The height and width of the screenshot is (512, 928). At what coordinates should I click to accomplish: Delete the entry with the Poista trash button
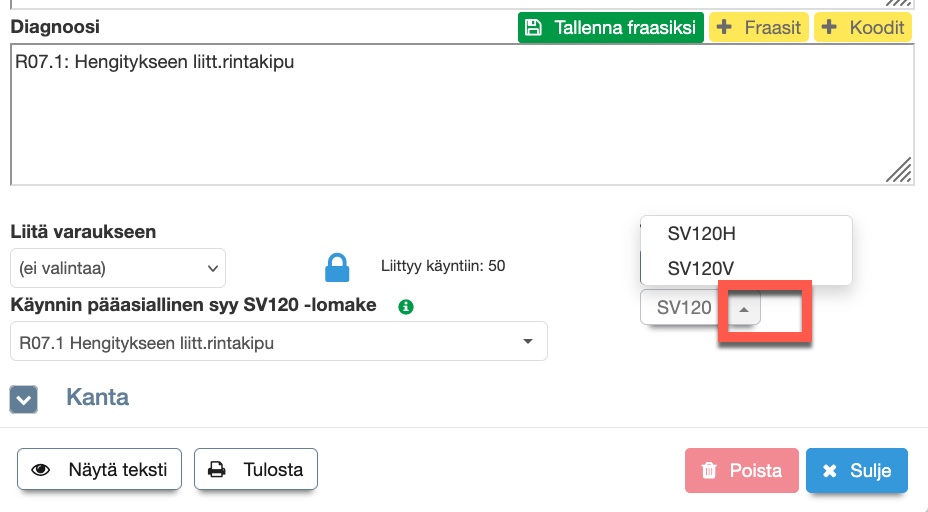(x=741, y=470)
